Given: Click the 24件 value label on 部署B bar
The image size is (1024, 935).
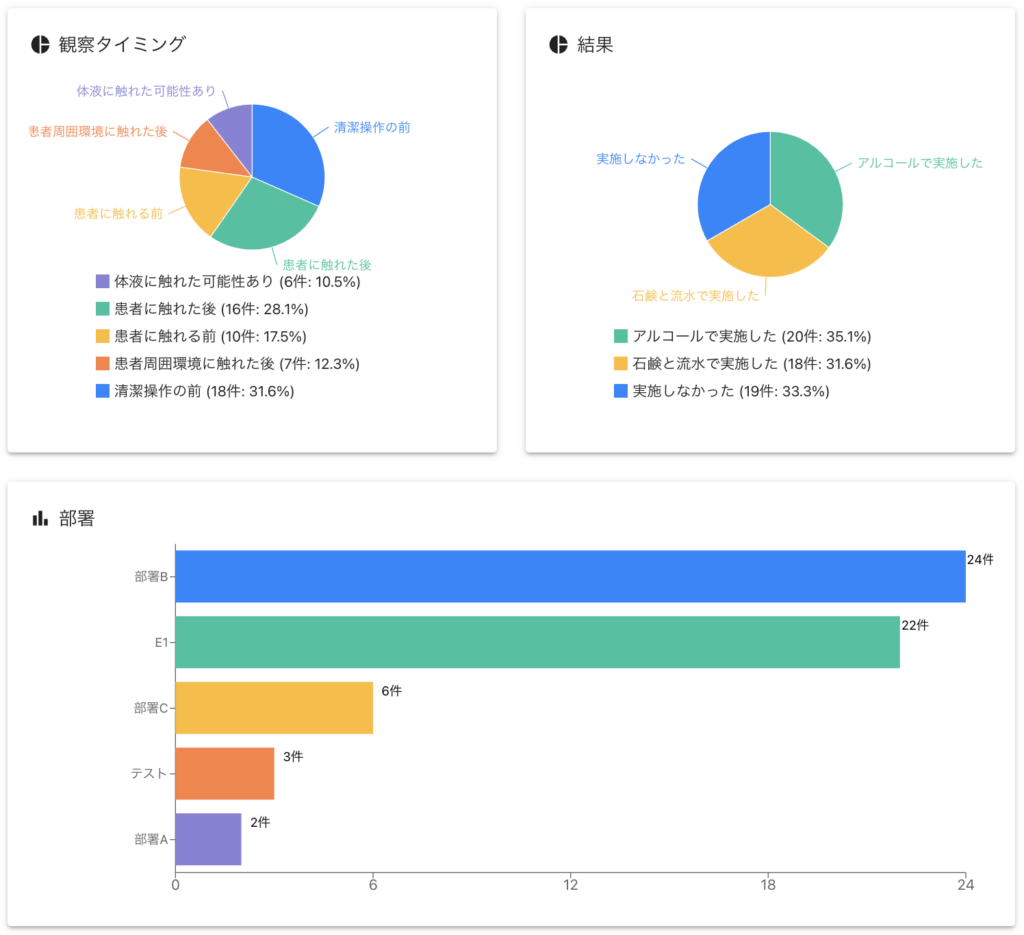Looking at the screenshot, I should [x=980, y=560].
